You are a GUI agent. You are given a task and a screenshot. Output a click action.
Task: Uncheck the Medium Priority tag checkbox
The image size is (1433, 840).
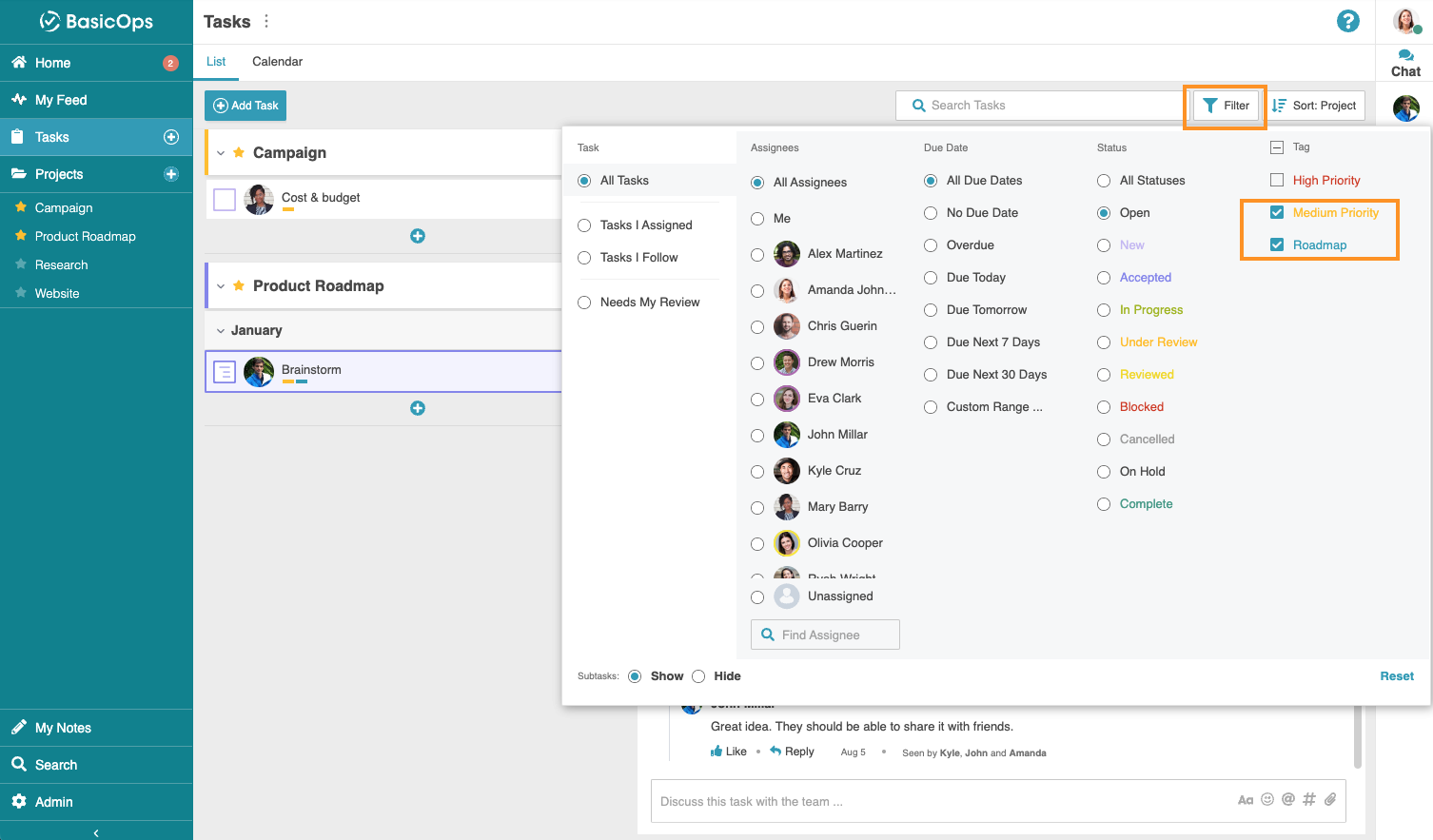coord(1277,212)
